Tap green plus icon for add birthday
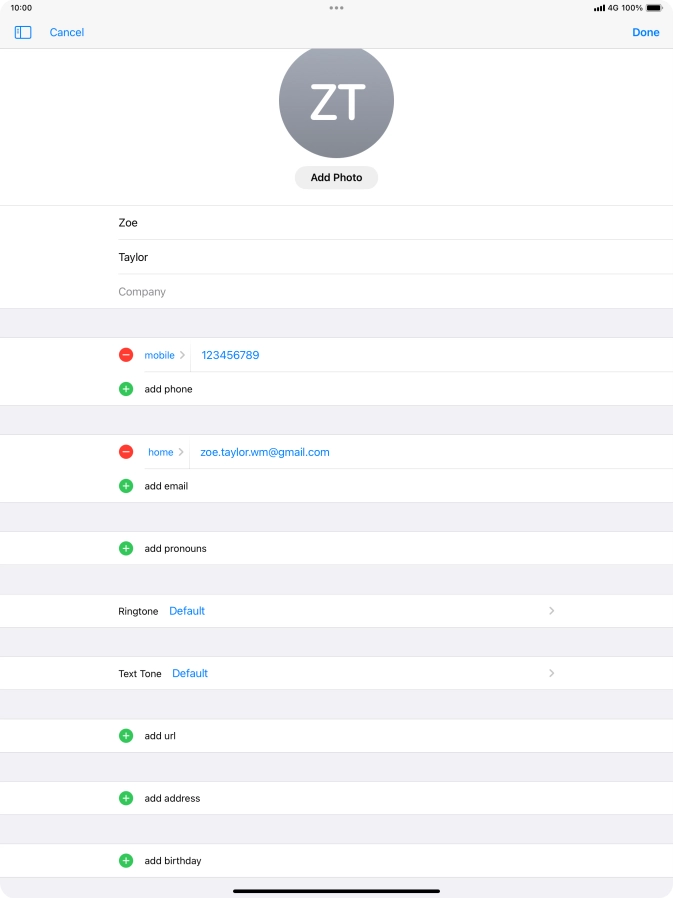This screenshot has width=673, height=898. [126, 861]
